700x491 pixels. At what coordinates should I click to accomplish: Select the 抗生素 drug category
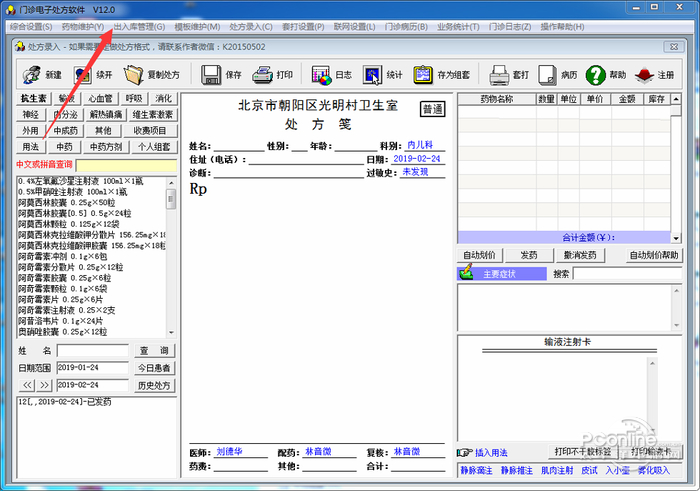[x=33, y=99]
